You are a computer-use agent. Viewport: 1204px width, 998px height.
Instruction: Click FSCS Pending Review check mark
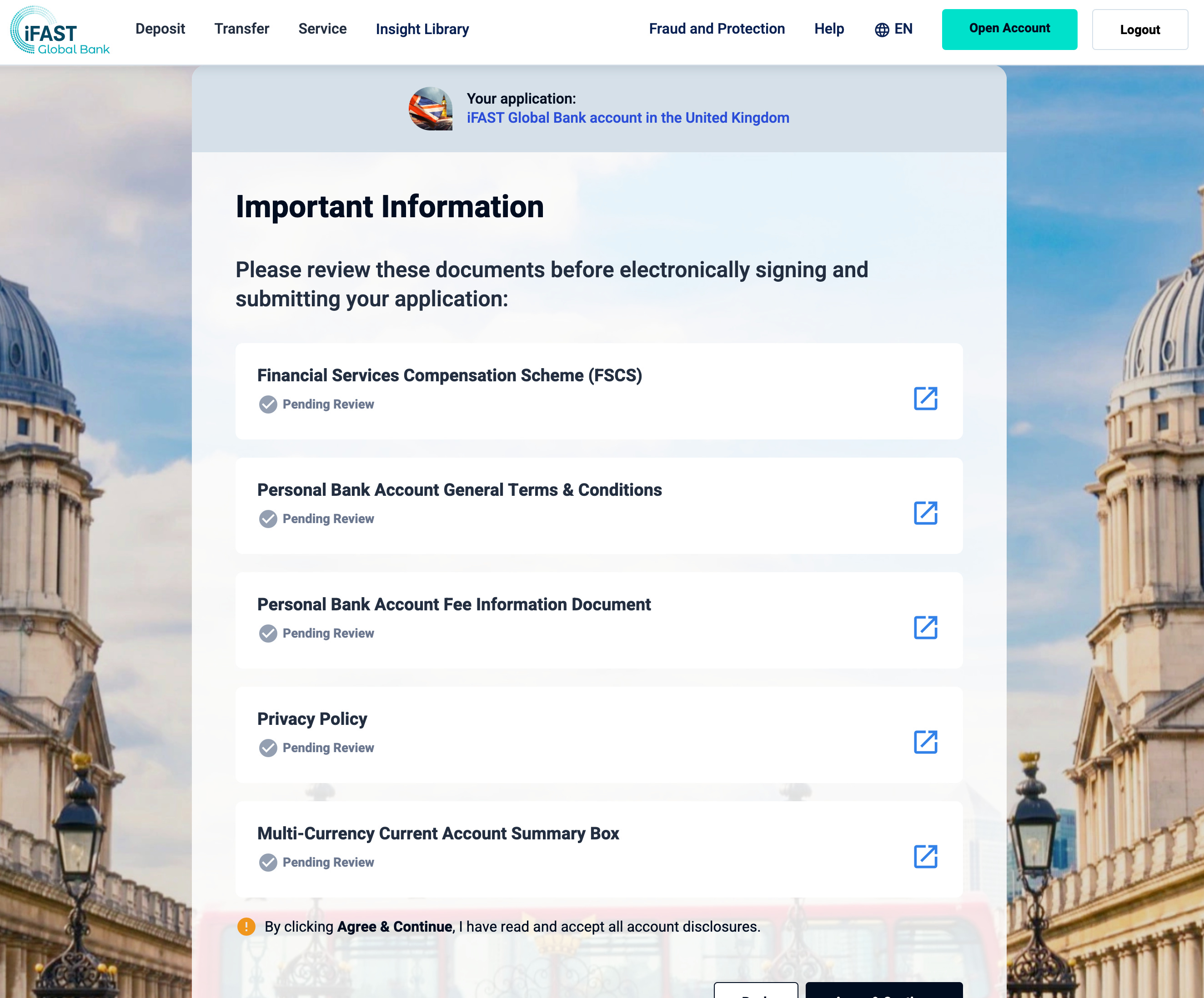tap(268, 404)
